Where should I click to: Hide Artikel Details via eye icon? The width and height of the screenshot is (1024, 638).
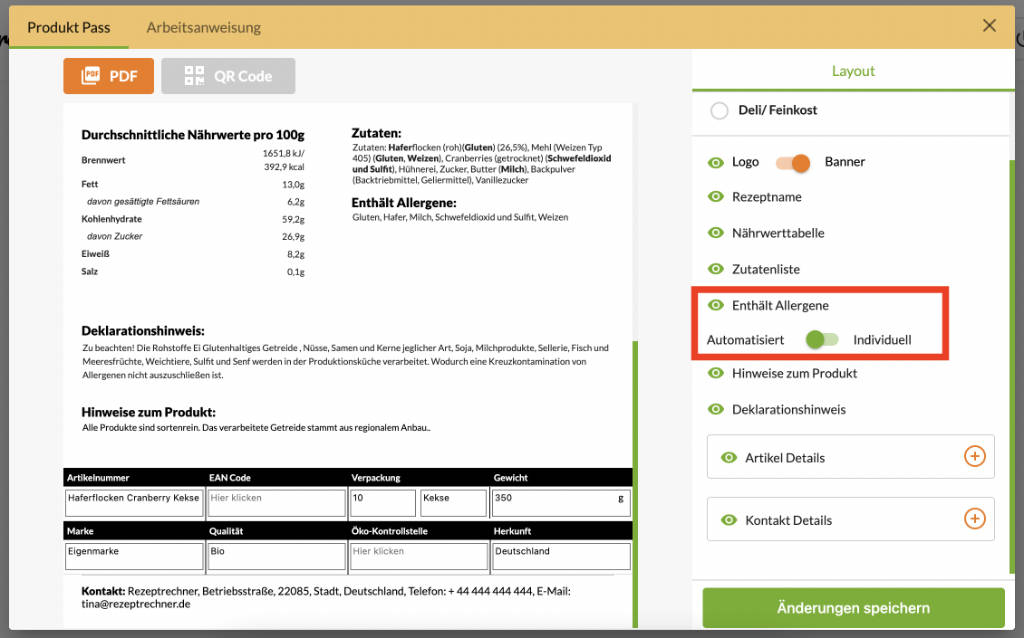(x=729, y=458)
